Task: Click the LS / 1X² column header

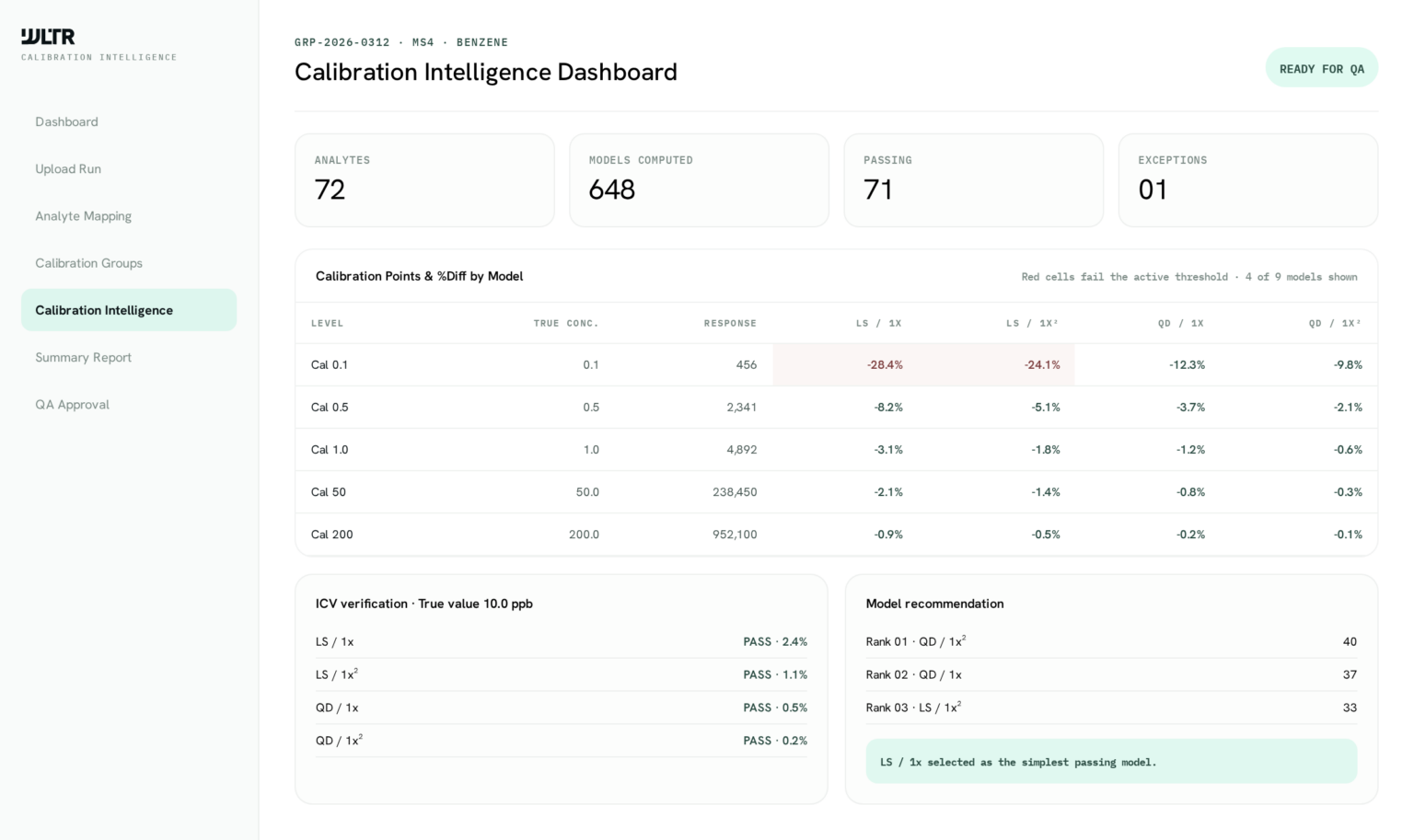Action: tap(1033, 323)
